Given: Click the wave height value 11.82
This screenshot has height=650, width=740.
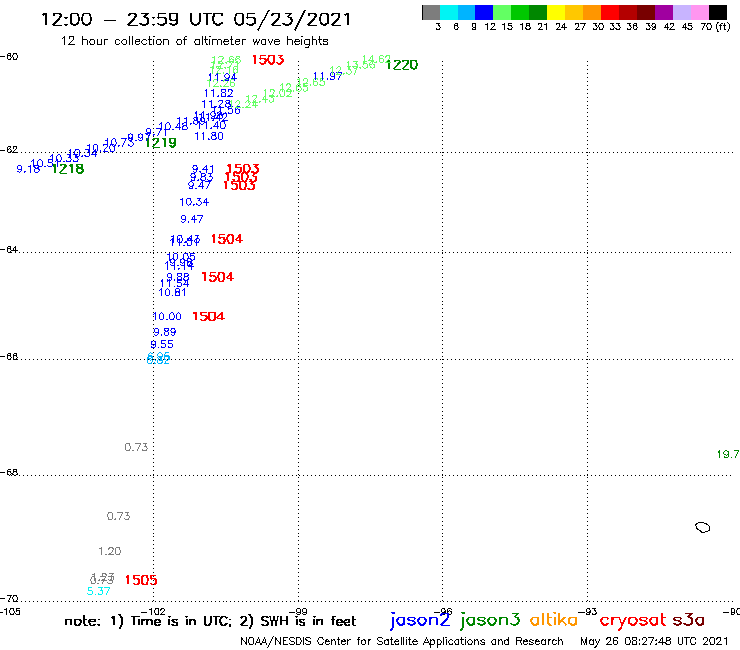Looking at the screenshot, I should pos(219,93).
